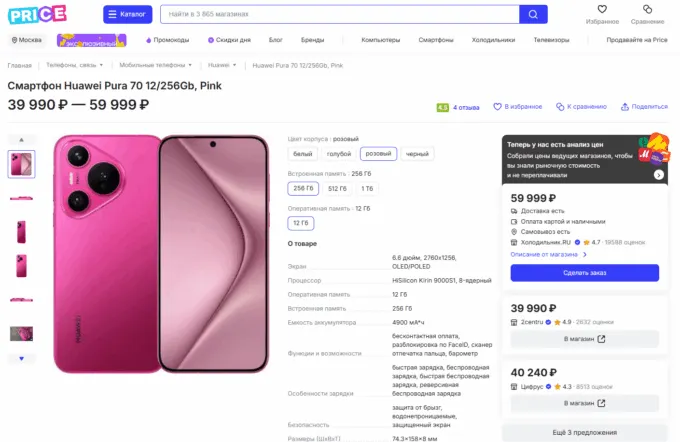Open the Избранное favorites heart icon
This screenshot has height=442, width=680.
(602, 10)
